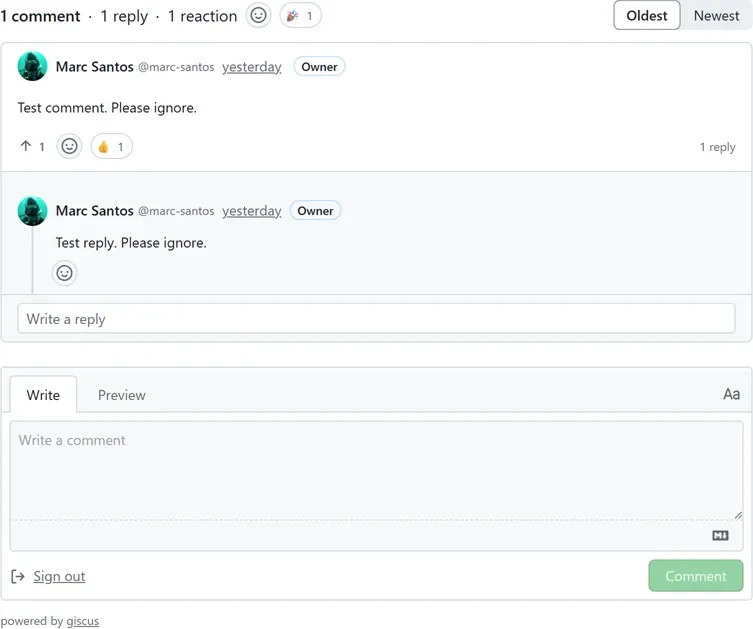753x629 pixels.
Task: Click the "1 comment" heading text
Action: (x=40, y=16)
